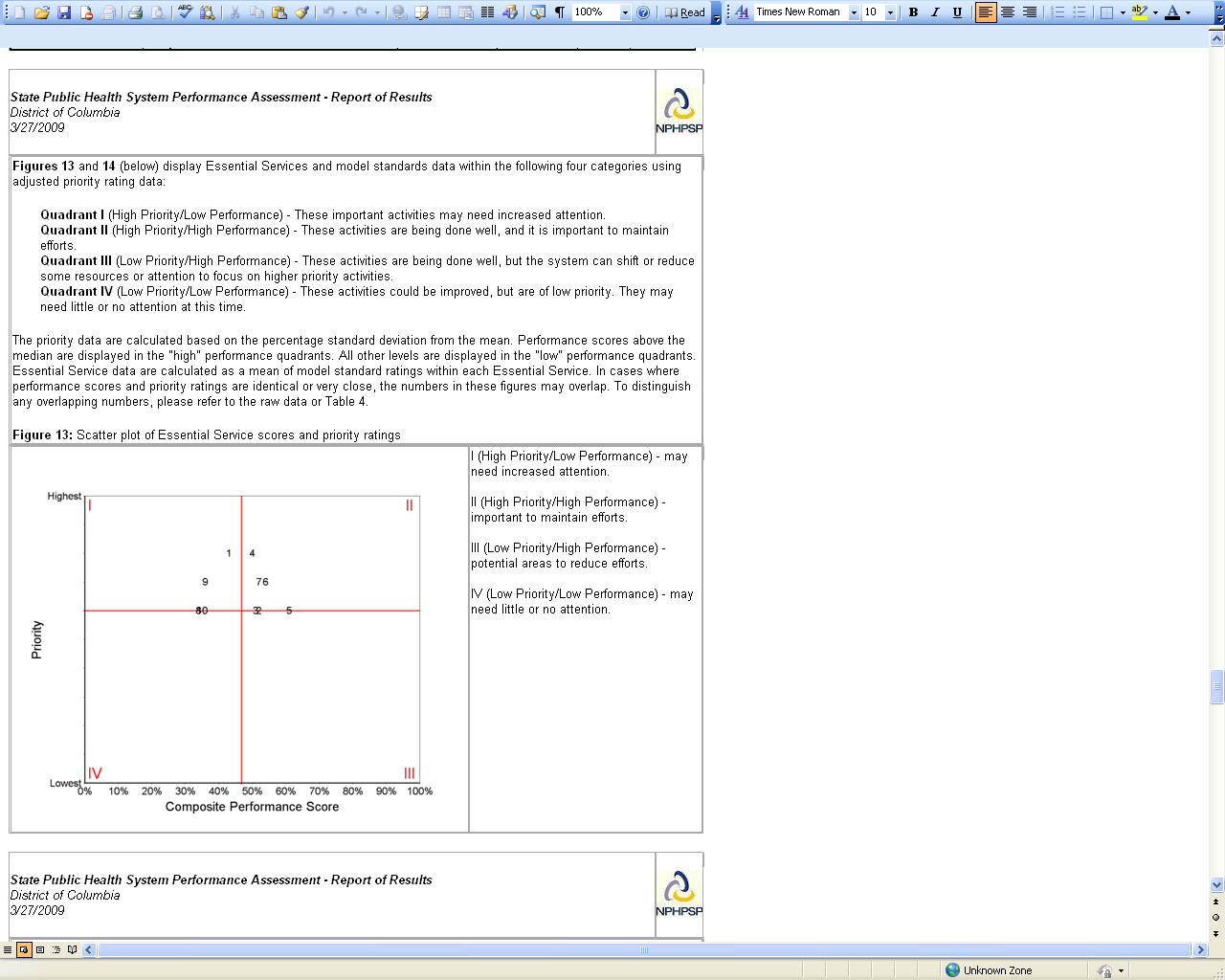Insert a Microsoft Excel worksheet
The width and height of the screenshot is (1225, 980).
pos(466,12)
